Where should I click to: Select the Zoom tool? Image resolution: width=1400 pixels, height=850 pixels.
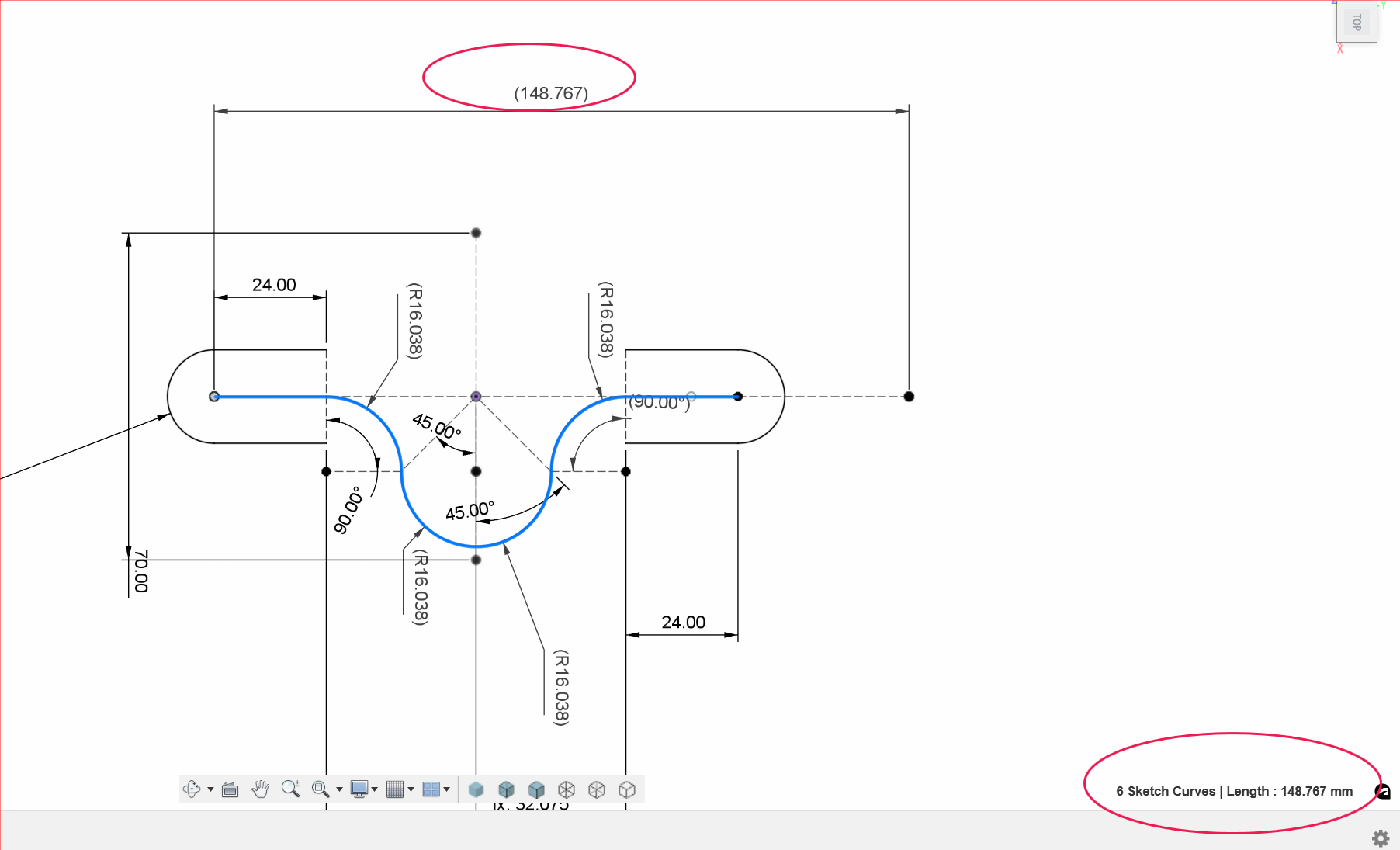tap(290, 789)
